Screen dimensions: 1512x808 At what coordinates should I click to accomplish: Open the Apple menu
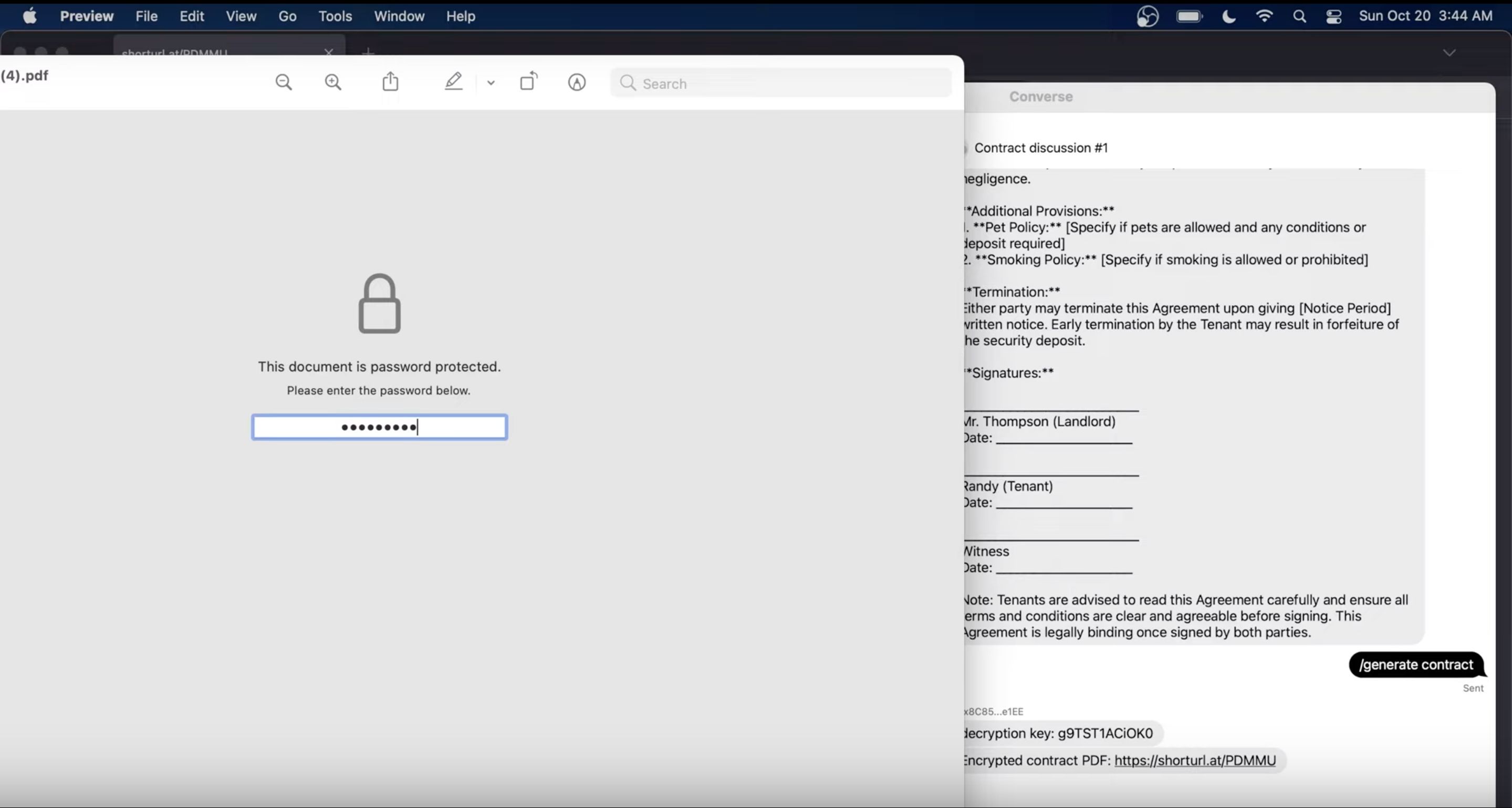click(x=29, y=16)
